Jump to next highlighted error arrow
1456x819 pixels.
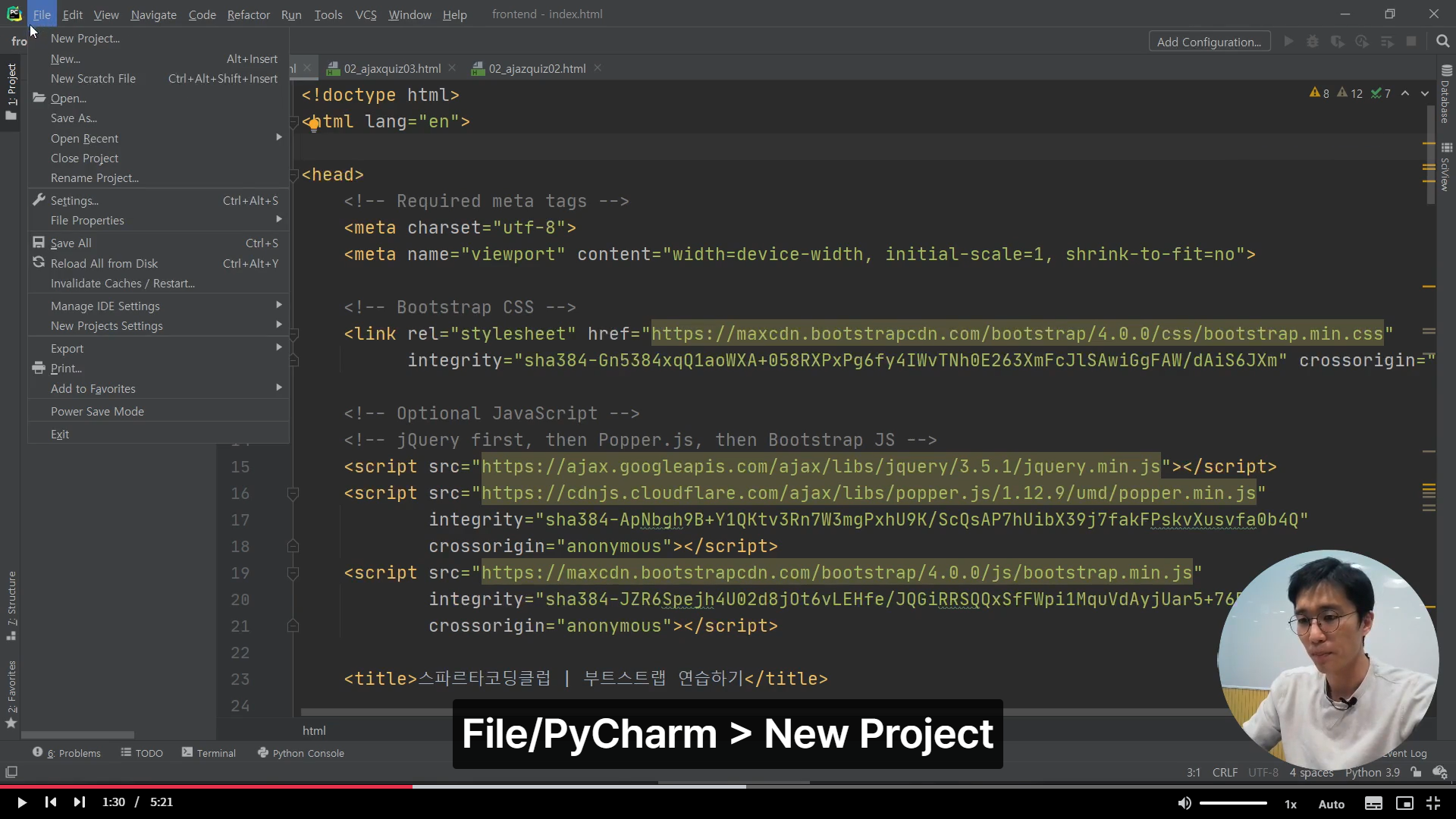[x=1425, y=93]
